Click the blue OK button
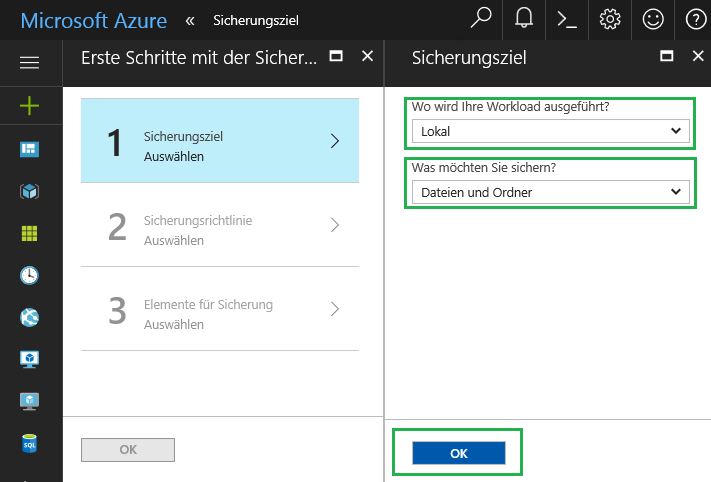This screenshot has width=711, height=482. (459, 453)
